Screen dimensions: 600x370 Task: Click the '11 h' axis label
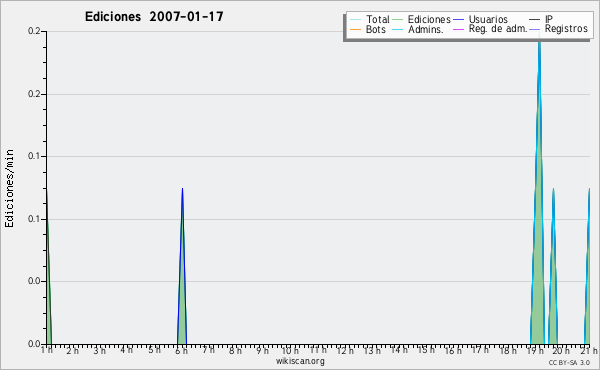pos(318,350)
